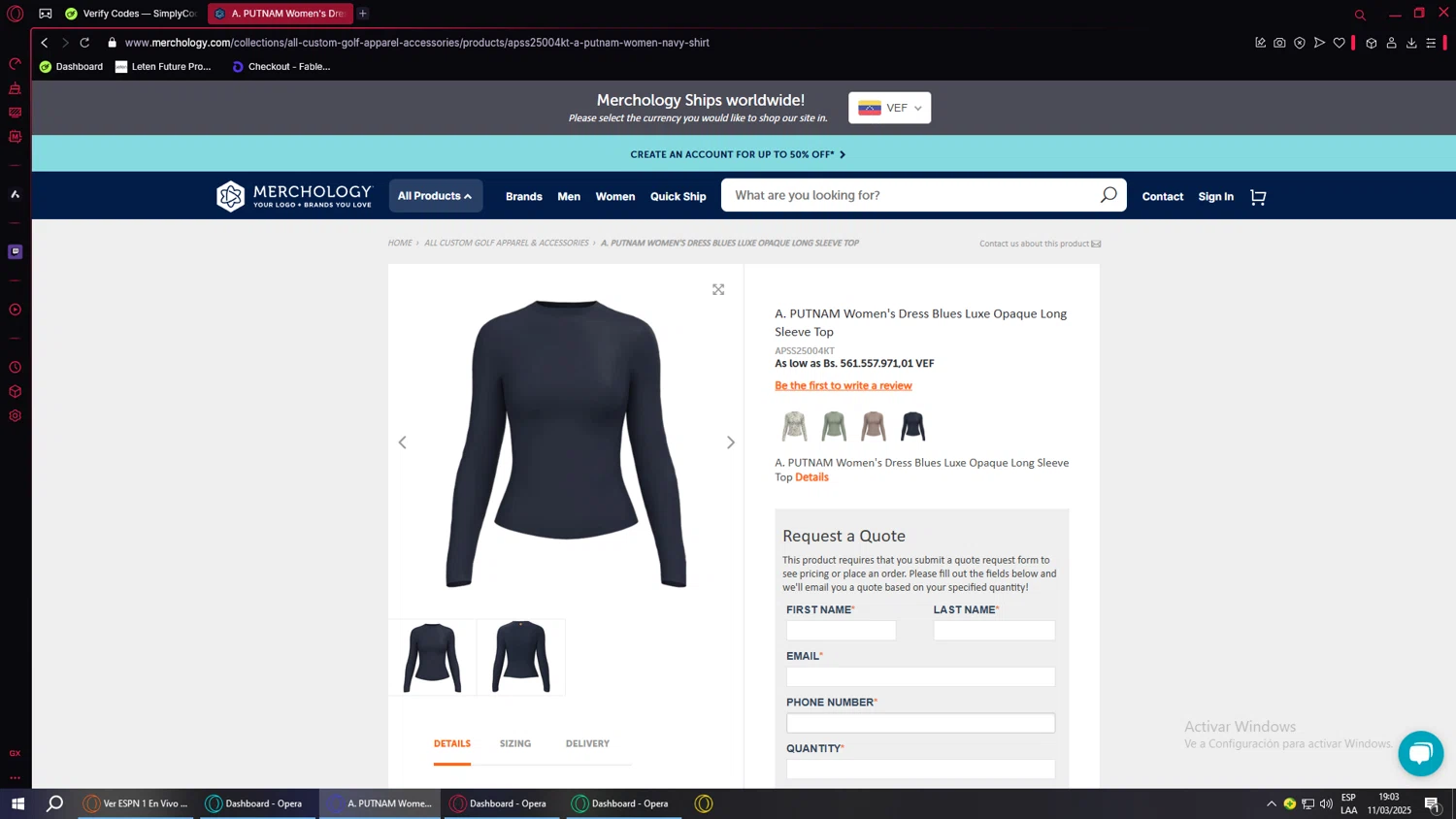Open Extensions cube icon in sidebar
This screenshot has width=1456, height=819.
[15, 392]
